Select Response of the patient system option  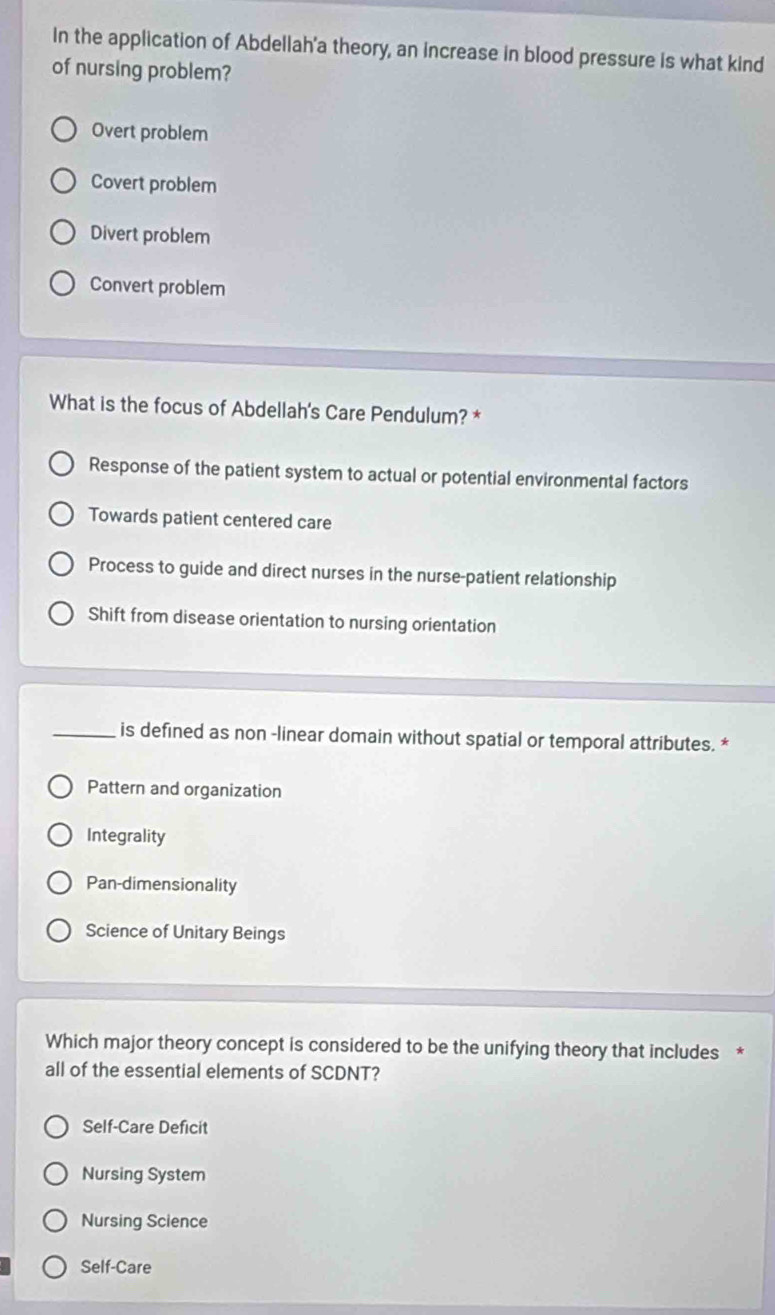point(61,466)
